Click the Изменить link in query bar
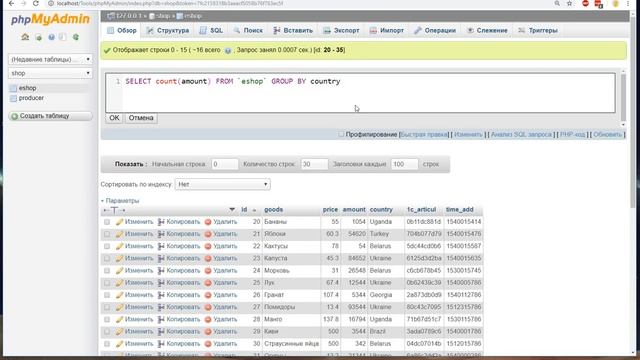The width and height of the screenshot is (640, 360). (468, 135)
